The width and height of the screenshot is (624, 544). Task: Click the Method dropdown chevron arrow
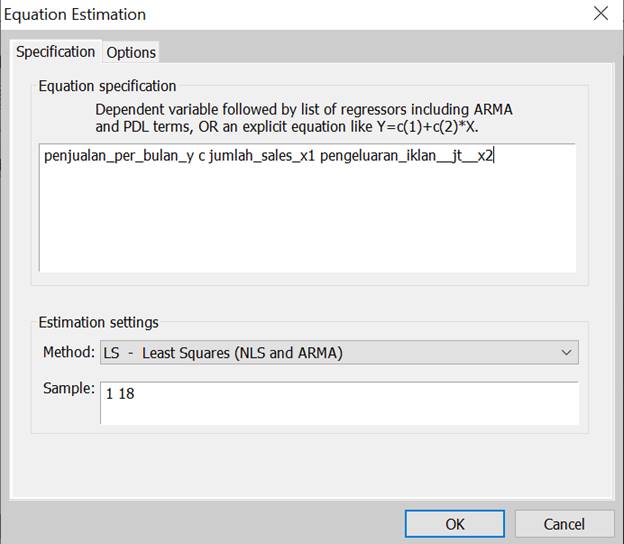(567, 352)
